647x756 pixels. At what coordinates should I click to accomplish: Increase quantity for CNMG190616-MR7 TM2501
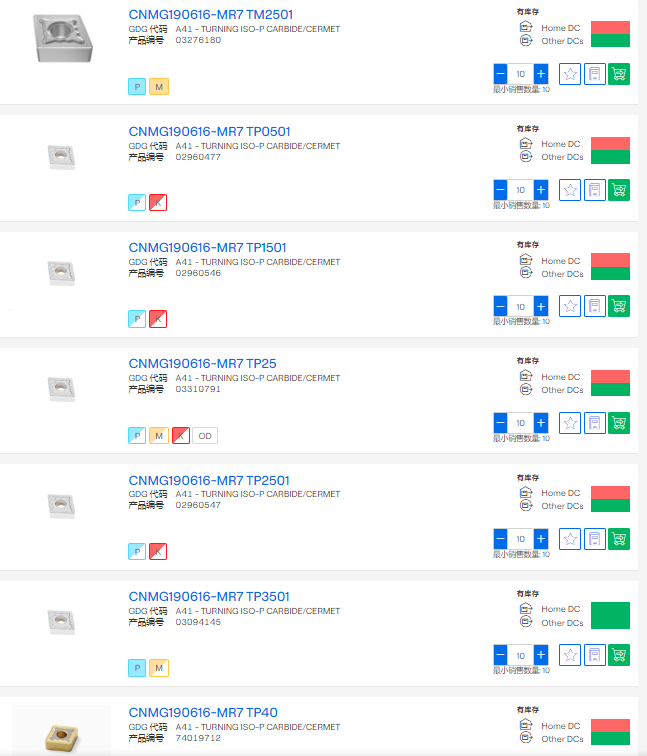tap(541, 74)
